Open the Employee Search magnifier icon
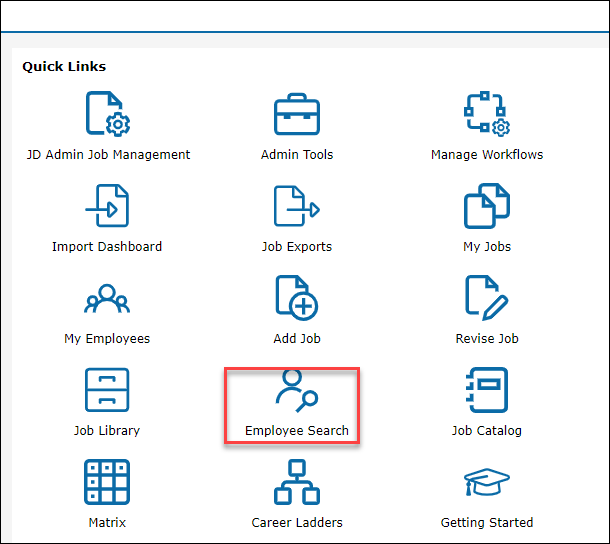 297,389
